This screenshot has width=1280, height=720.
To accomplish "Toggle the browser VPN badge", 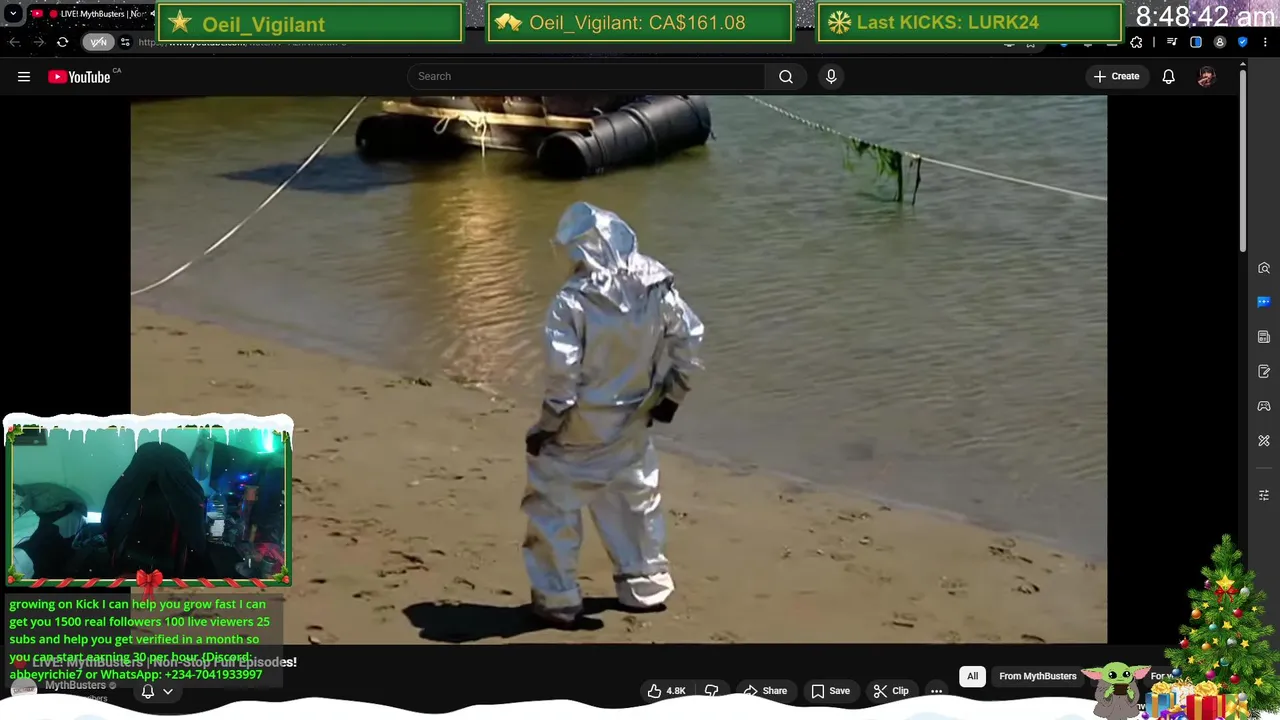I will click(98, 42).
